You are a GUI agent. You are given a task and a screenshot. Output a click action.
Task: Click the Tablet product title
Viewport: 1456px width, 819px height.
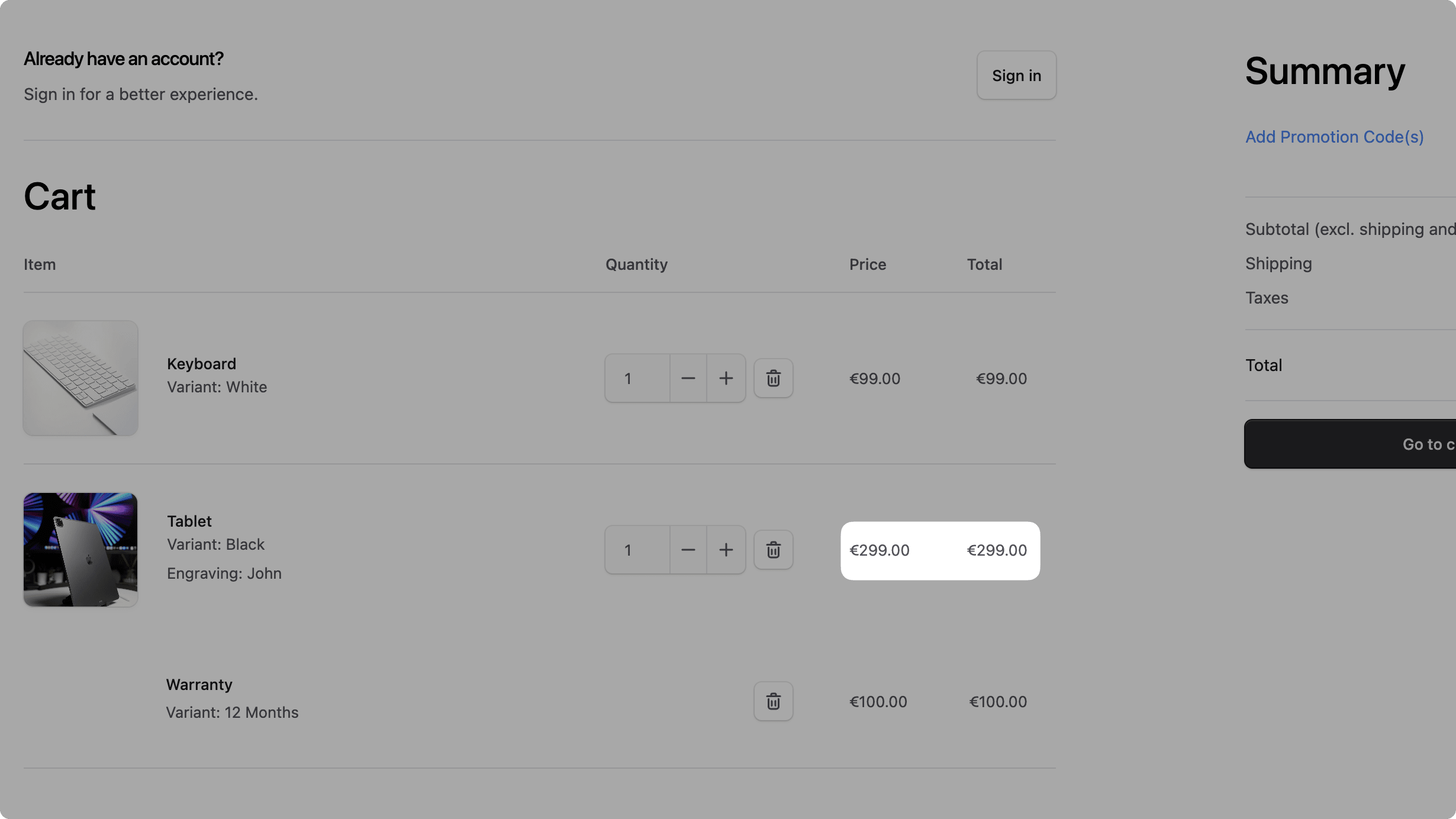tap(188, 521)
